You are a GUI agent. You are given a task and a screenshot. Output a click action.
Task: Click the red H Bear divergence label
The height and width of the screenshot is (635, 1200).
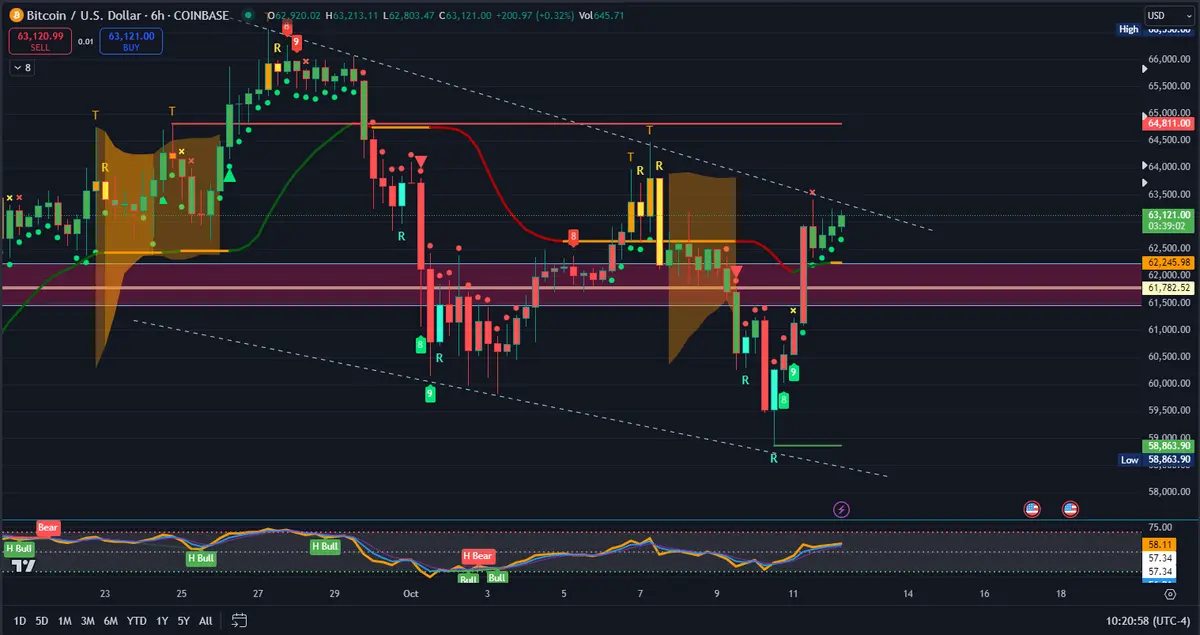478,556
